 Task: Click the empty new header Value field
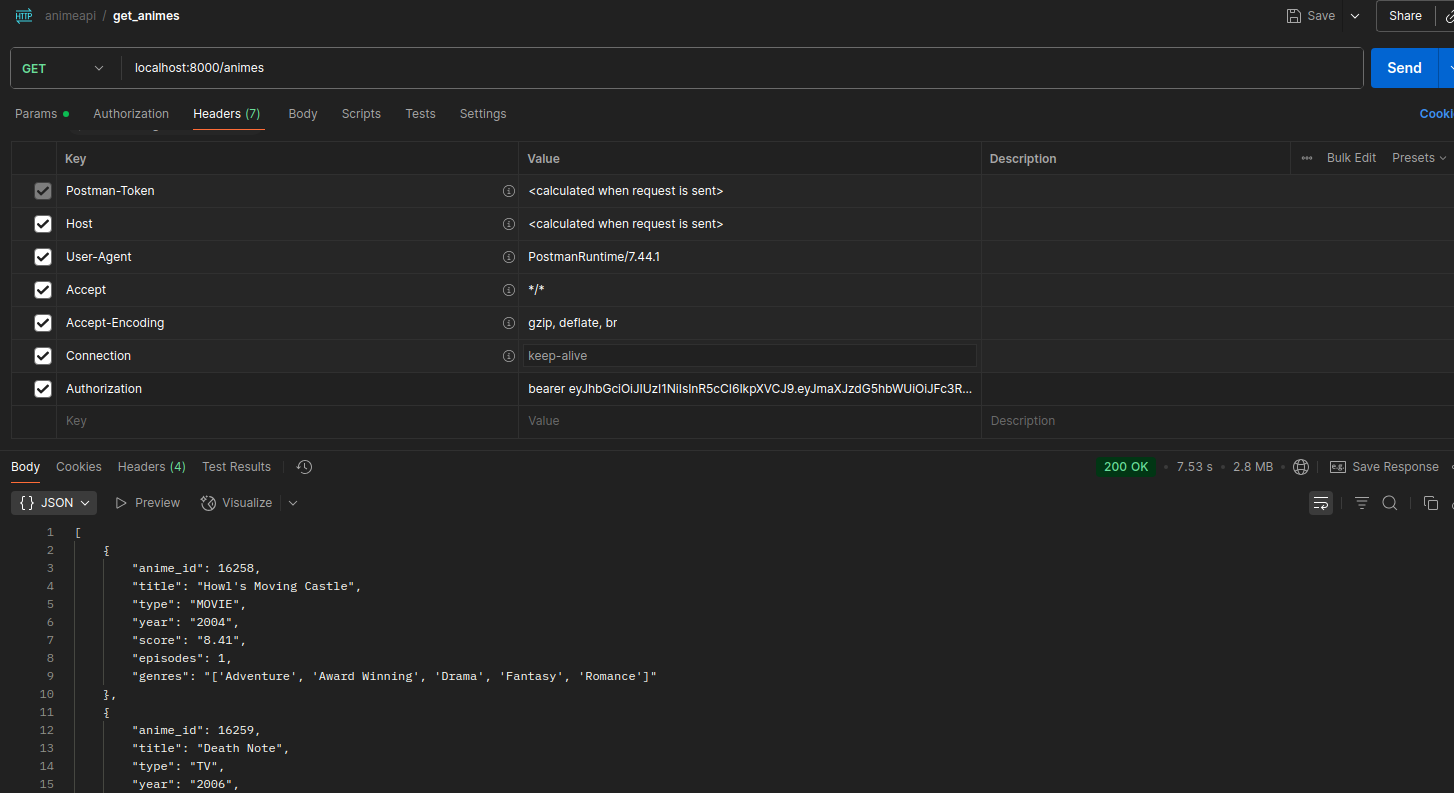click(750, 421)
